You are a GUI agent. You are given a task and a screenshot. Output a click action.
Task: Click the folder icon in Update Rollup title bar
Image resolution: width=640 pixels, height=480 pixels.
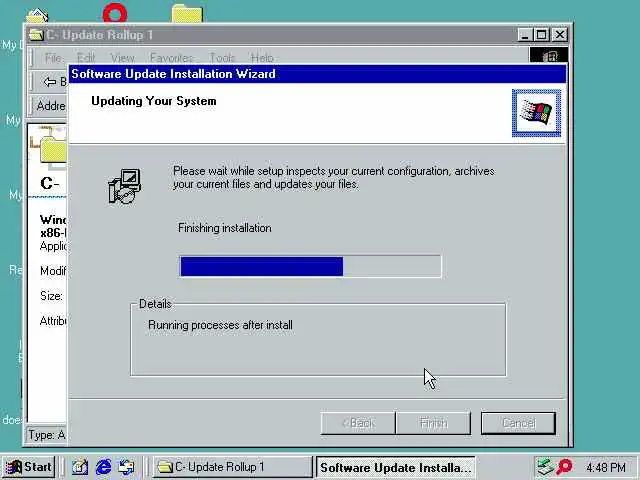pos(36,35)
